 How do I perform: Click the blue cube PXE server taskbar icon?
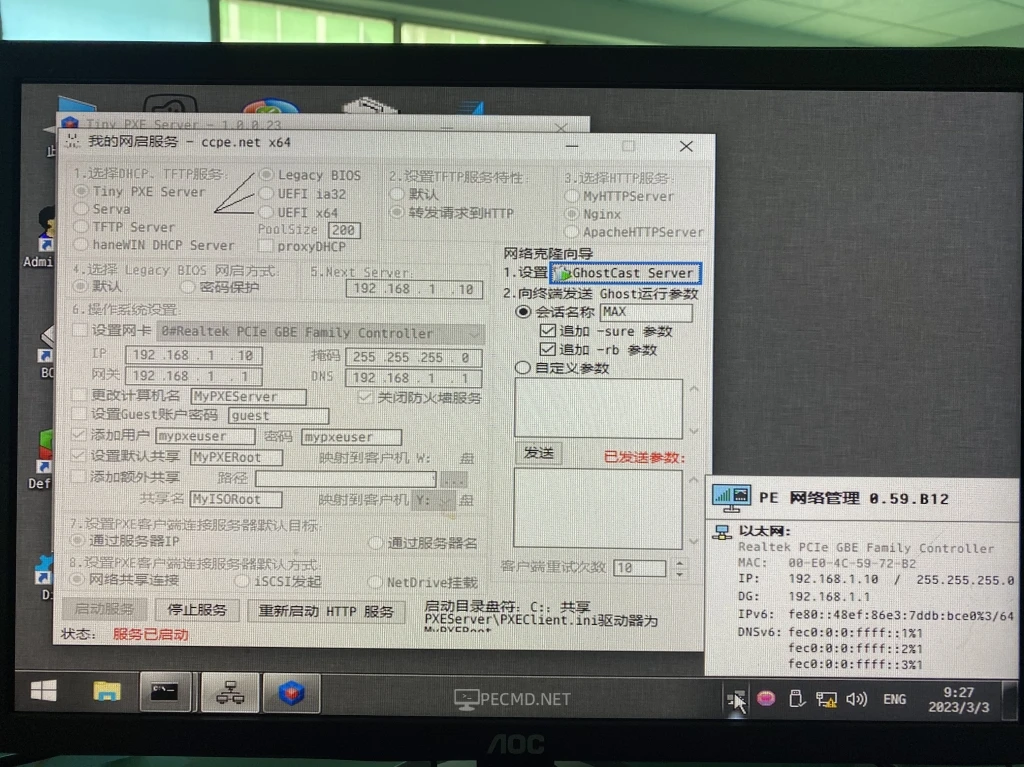(291, 693)
